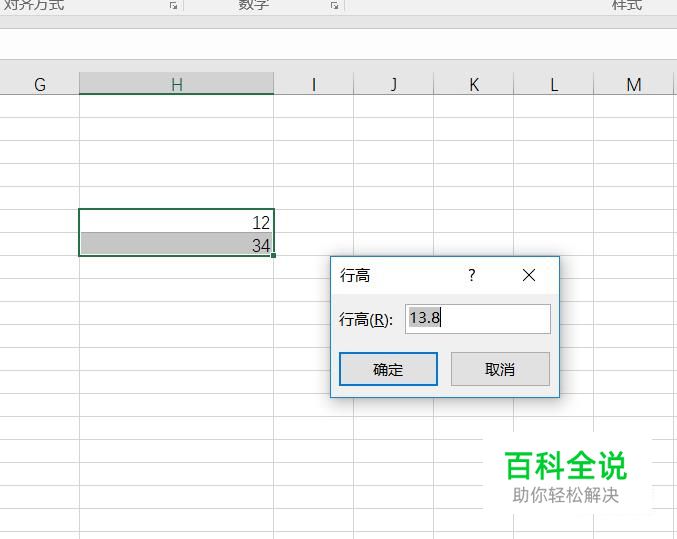Click the 行高 input field showing 13.8
Image resolution: width=677 pixels, height=539 pixels.
[478, 319]
